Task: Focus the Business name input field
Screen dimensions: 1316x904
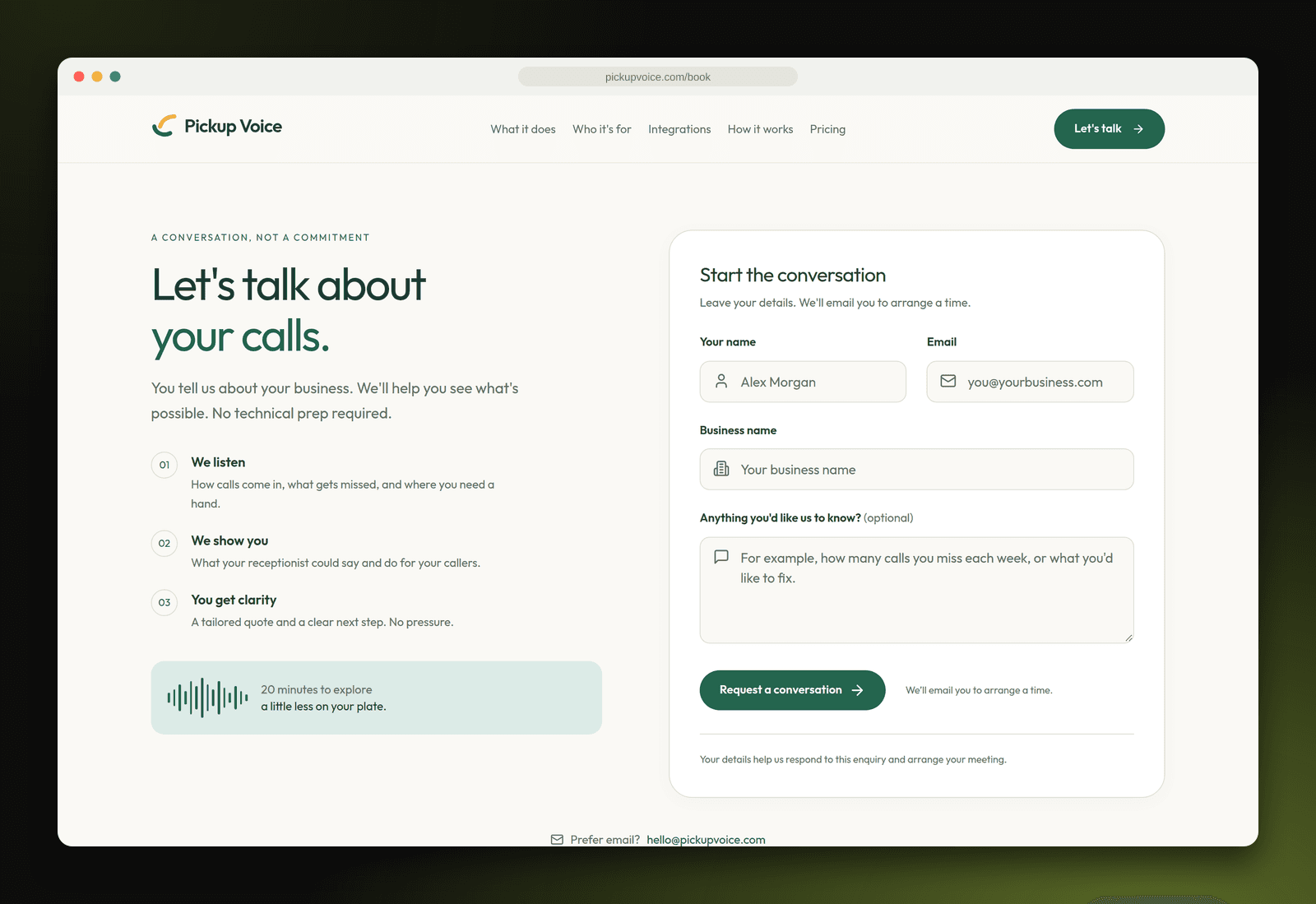Action: 916,469
